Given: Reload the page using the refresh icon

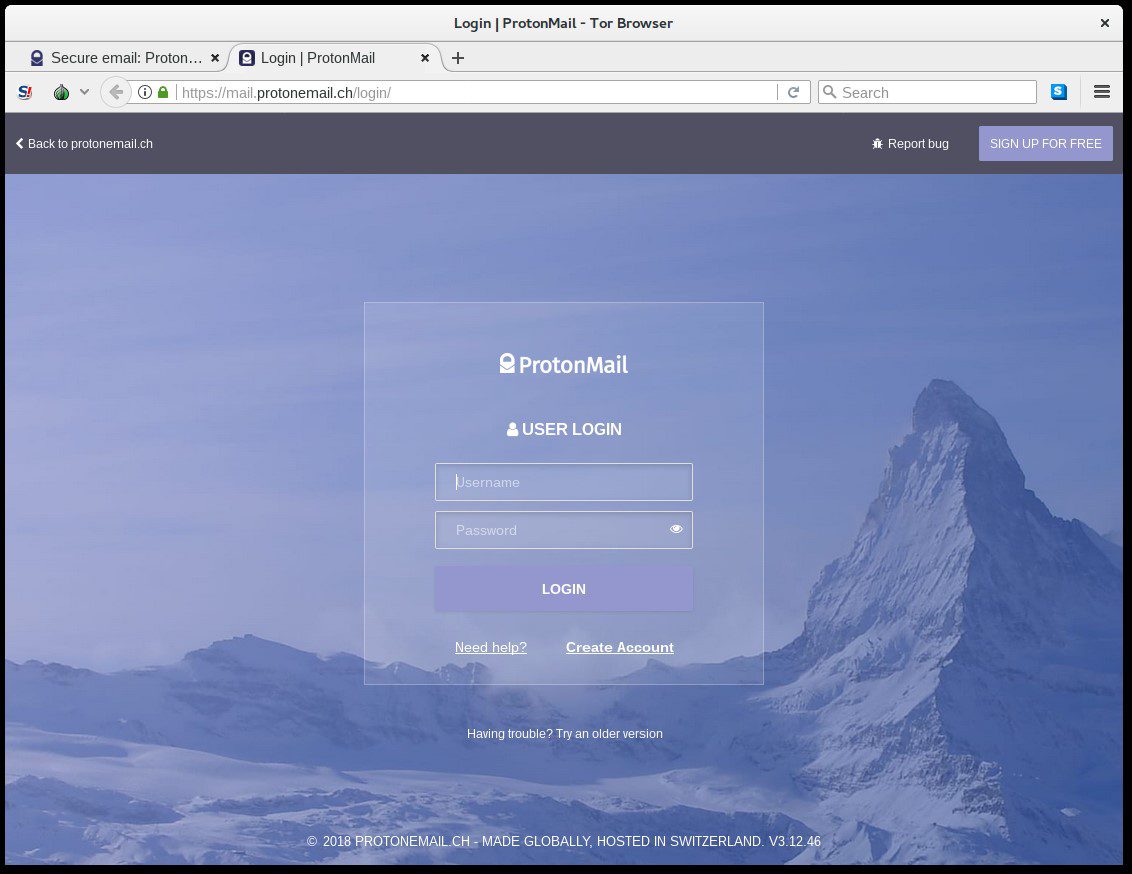Looking at the screenshot, I should (x=794, y=92).
